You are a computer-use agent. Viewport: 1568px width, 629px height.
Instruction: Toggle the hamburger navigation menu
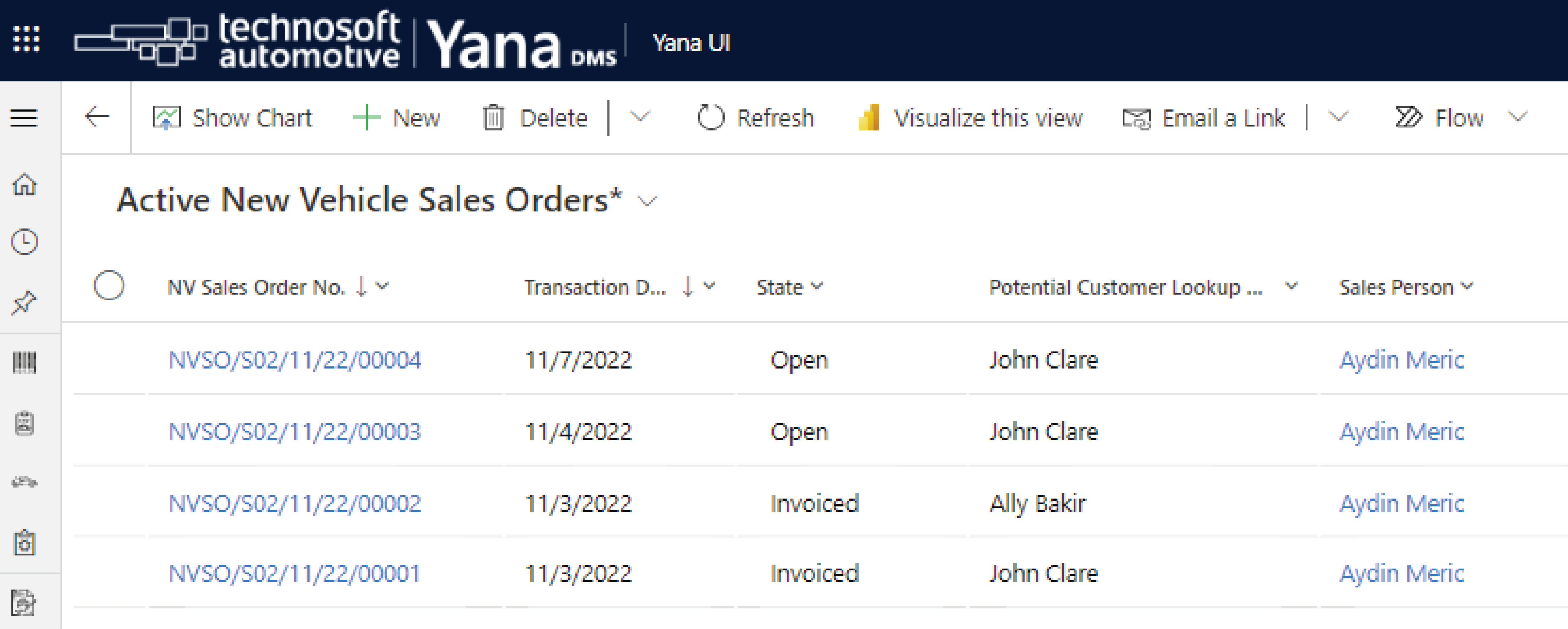pos(25,118)
